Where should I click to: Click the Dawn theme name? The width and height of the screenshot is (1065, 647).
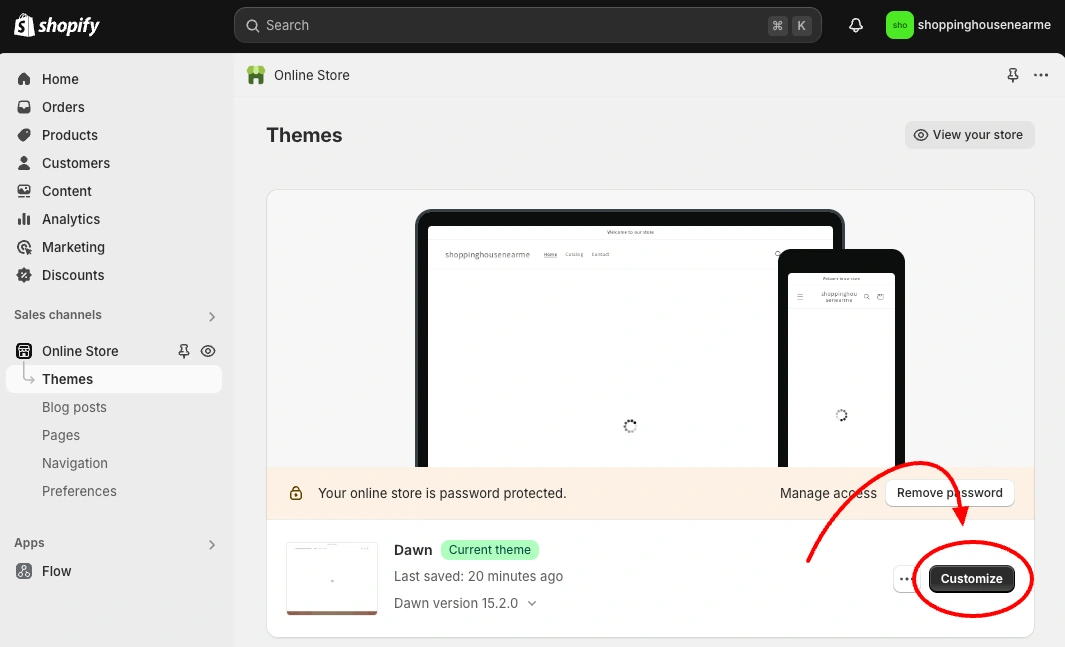point(413,550)
